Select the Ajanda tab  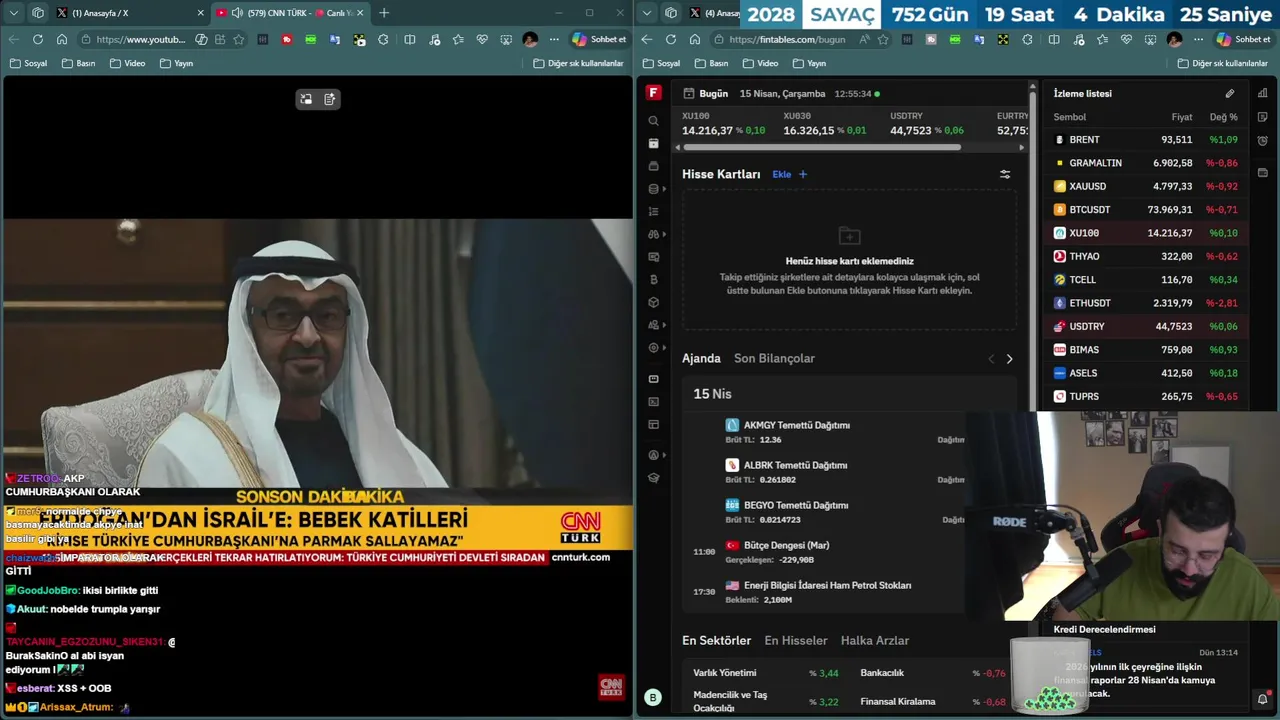click(701, 358)
